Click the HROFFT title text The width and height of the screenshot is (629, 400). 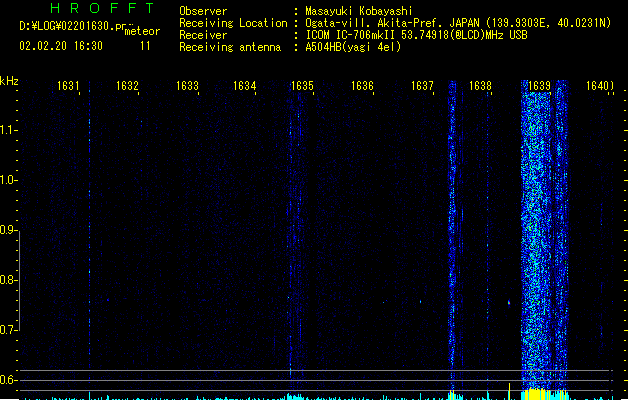(x=103, y=8)
